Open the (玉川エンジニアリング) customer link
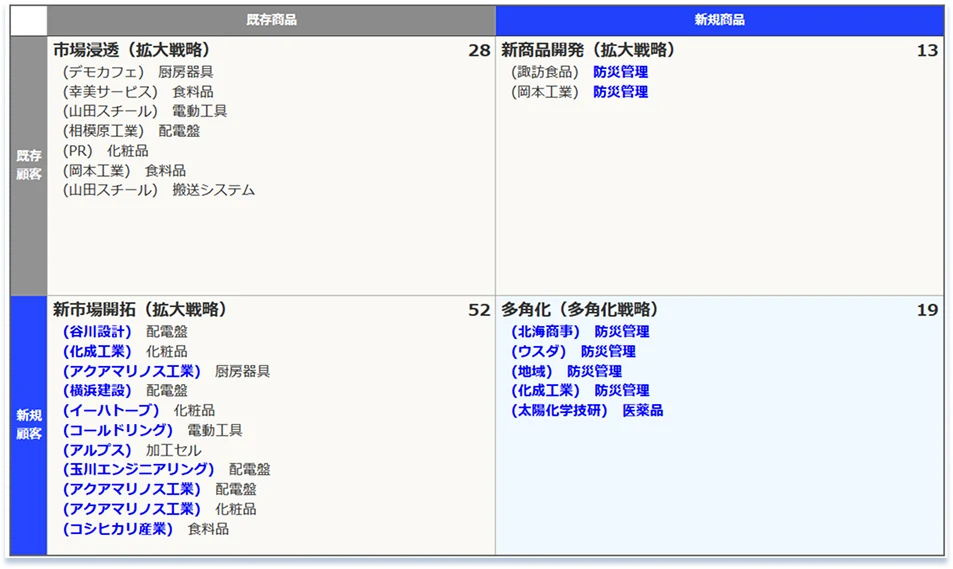 pyautogui.click(x=138, y=469)
